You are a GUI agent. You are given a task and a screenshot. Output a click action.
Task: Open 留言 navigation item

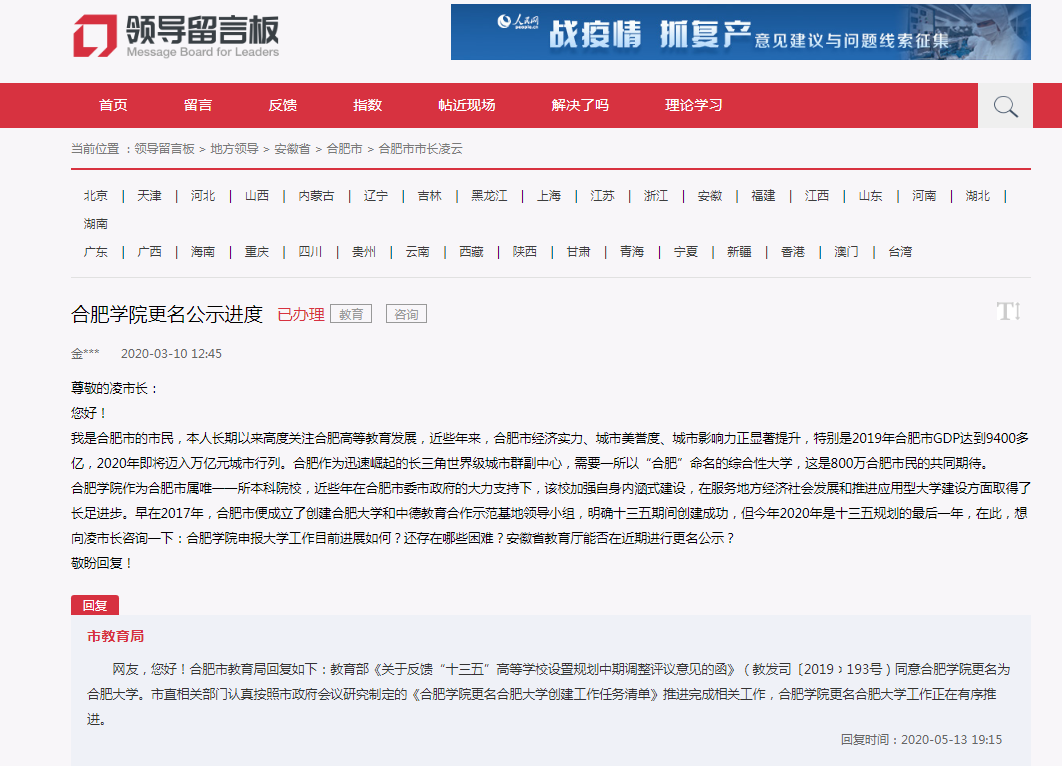198,105
